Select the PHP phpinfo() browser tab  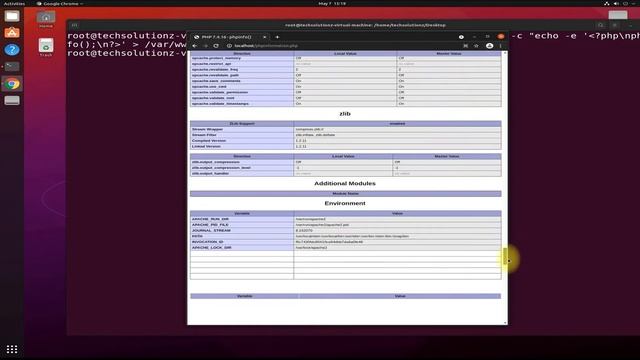(x=230, y=37)
